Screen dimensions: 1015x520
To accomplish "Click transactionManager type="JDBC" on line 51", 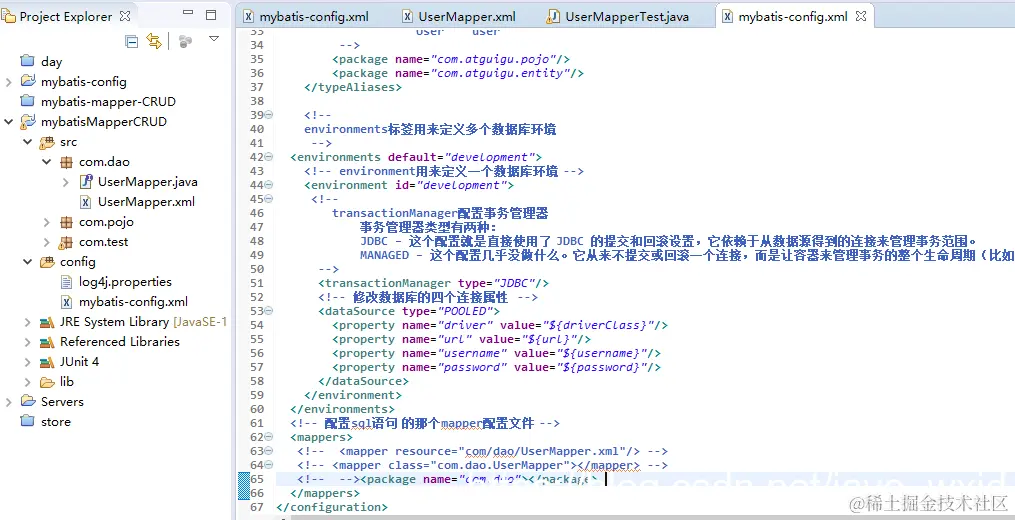I will pos(434,283).
